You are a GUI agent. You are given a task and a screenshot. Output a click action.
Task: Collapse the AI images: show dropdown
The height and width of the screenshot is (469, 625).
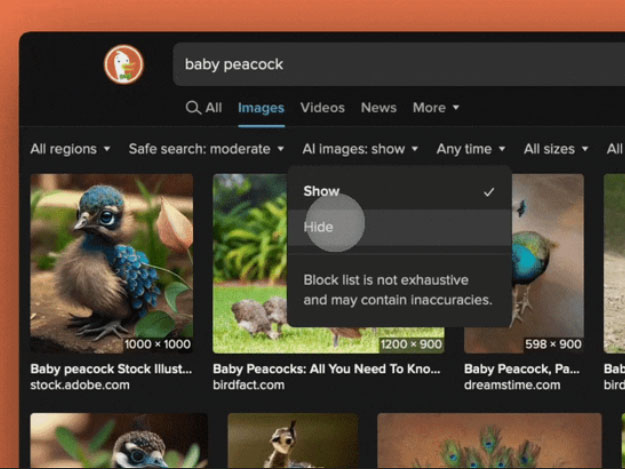coord(360,149)
